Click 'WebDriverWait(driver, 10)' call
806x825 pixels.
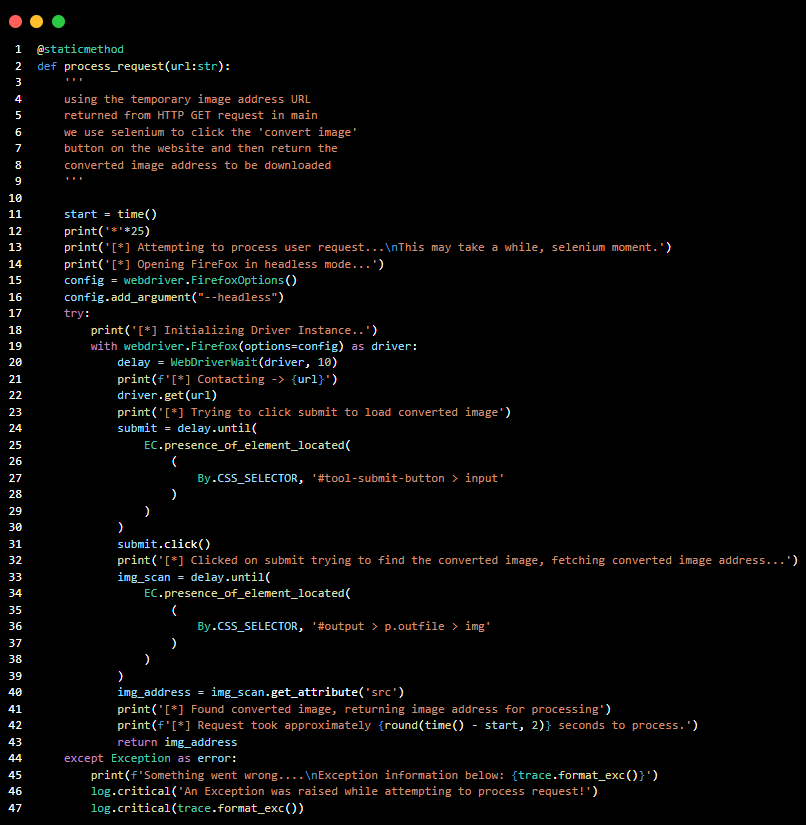coord(254,363)
